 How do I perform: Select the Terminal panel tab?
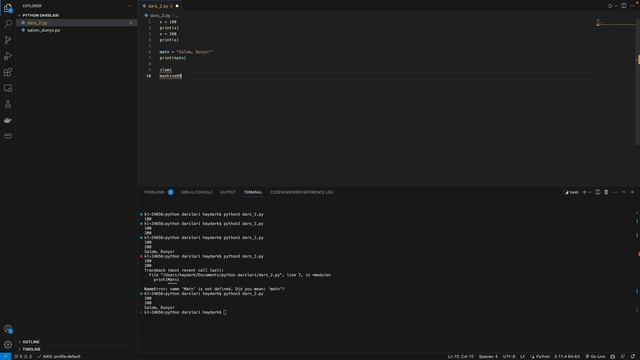tap(253, 192)
